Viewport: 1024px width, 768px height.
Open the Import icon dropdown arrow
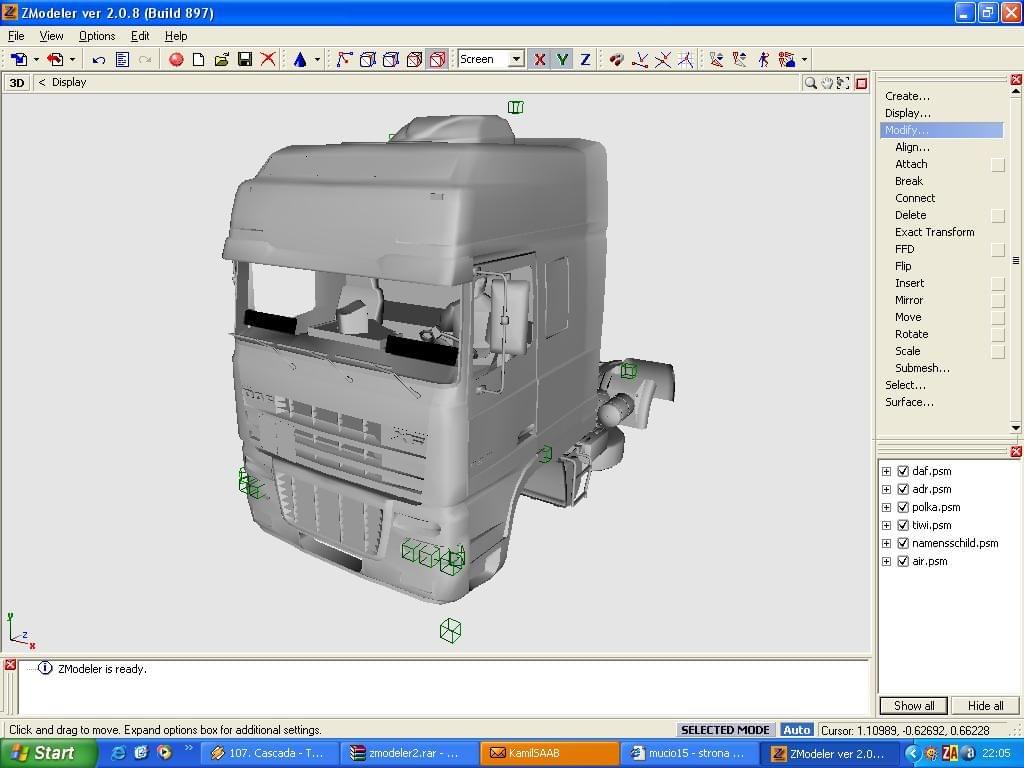pos(36,59)
